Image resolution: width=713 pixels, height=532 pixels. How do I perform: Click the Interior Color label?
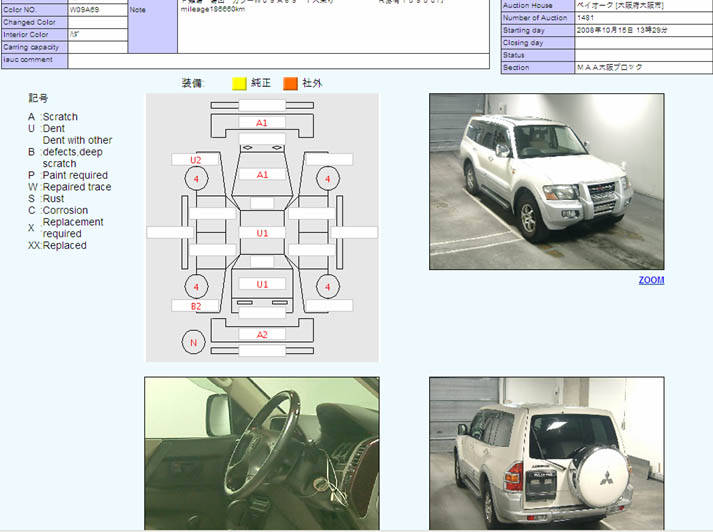[25, 35]
